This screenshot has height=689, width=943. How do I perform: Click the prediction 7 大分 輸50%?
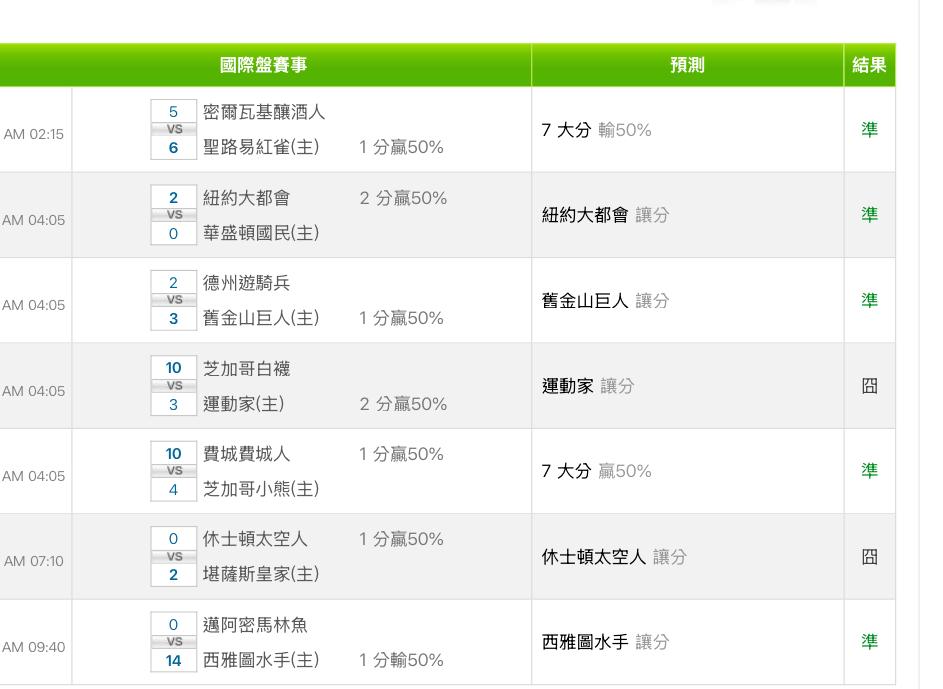597,130
